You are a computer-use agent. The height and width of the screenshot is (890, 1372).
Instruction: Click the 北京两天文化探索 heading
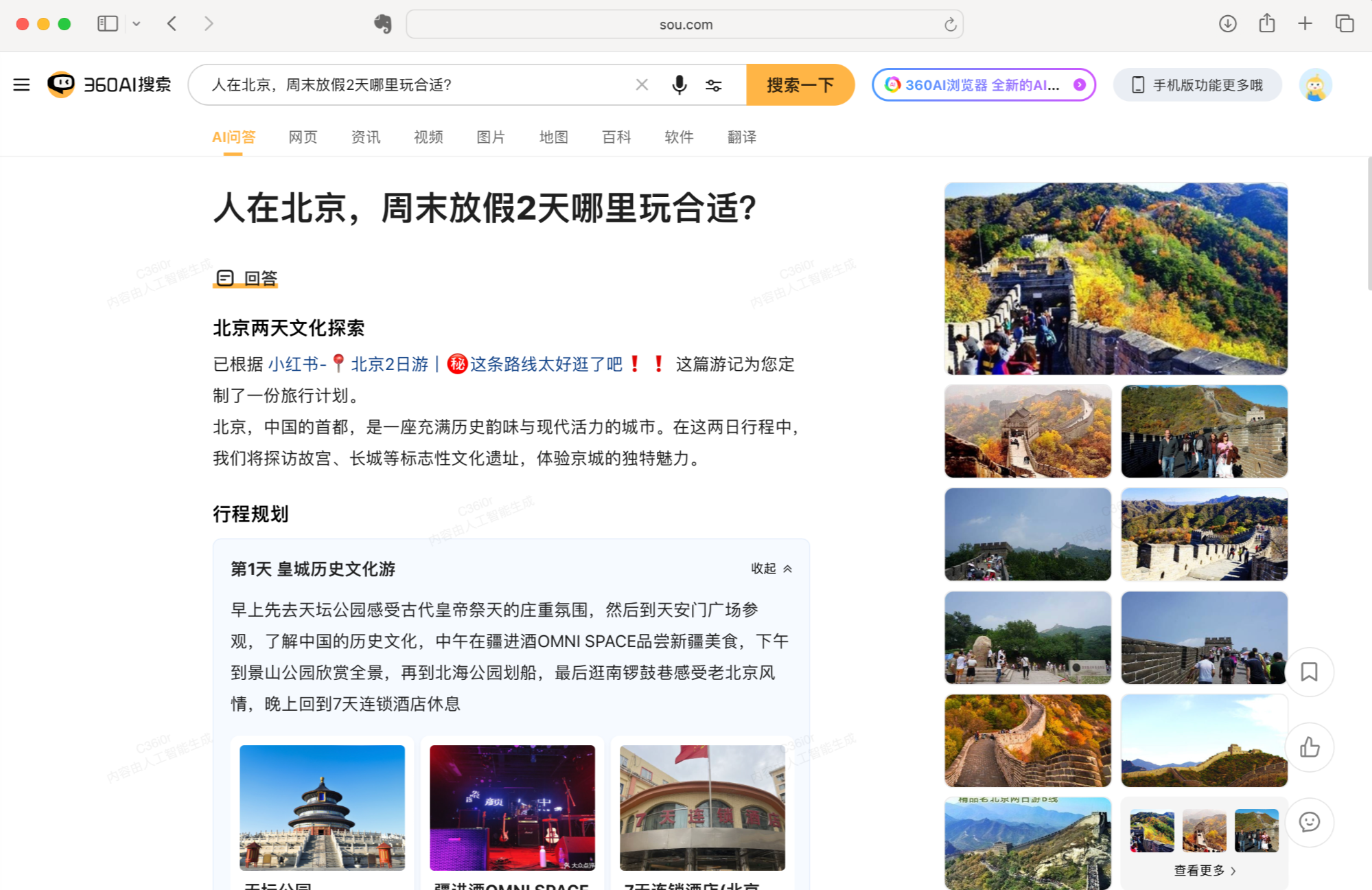(x=288, y=328)
